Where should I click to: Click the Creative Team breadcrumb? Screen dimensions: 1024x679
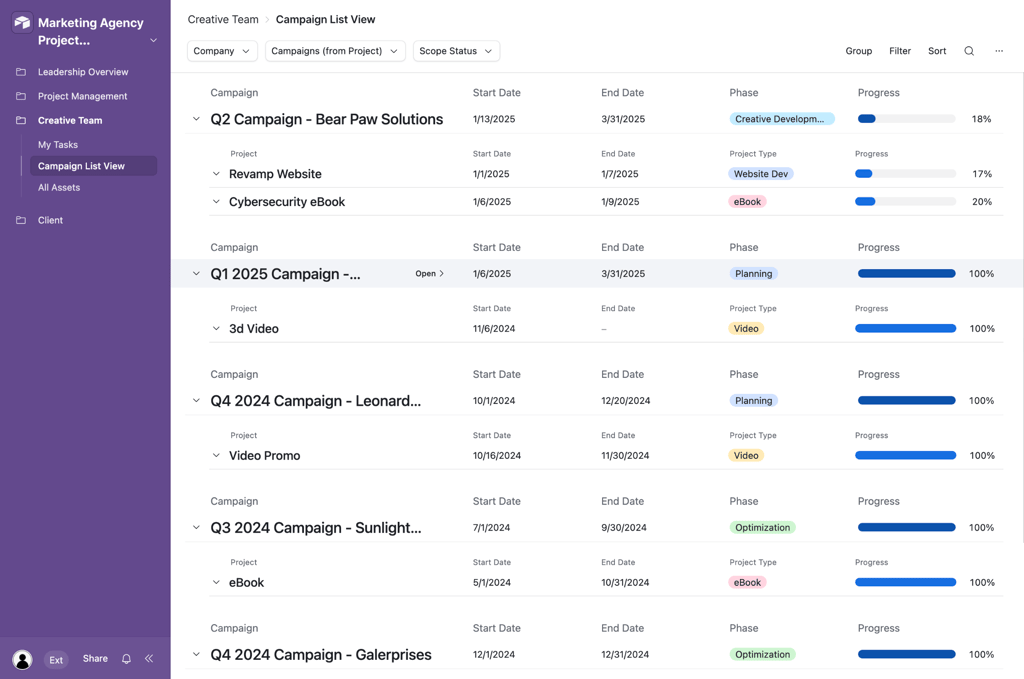click(223, 19)
